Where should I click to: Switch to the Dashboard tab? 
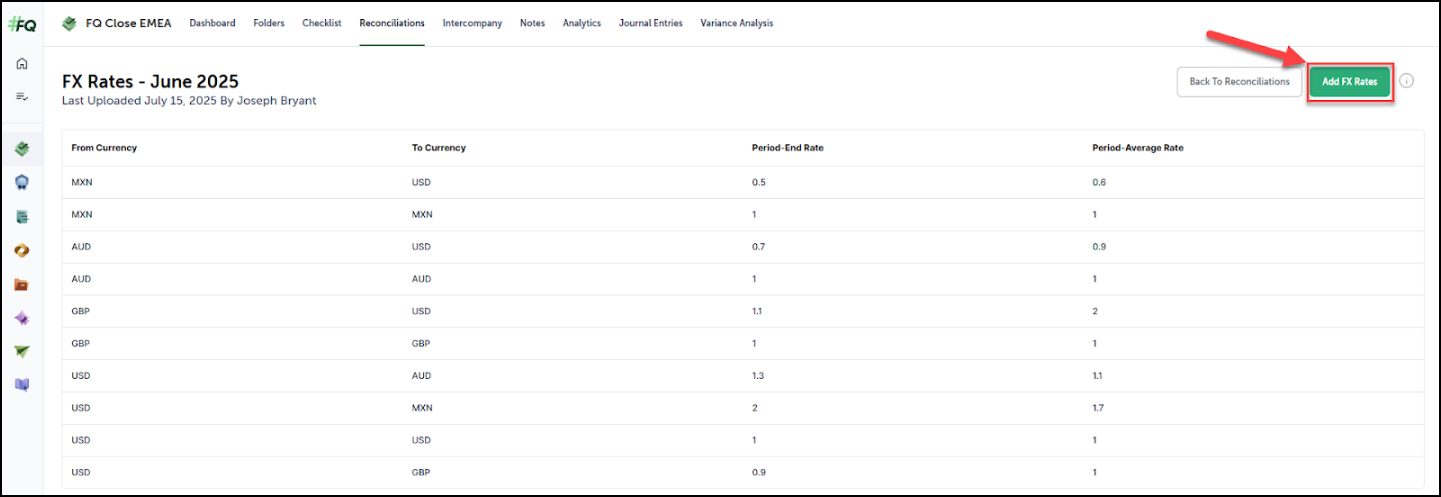pyautogui.click(x=212, y=23)
